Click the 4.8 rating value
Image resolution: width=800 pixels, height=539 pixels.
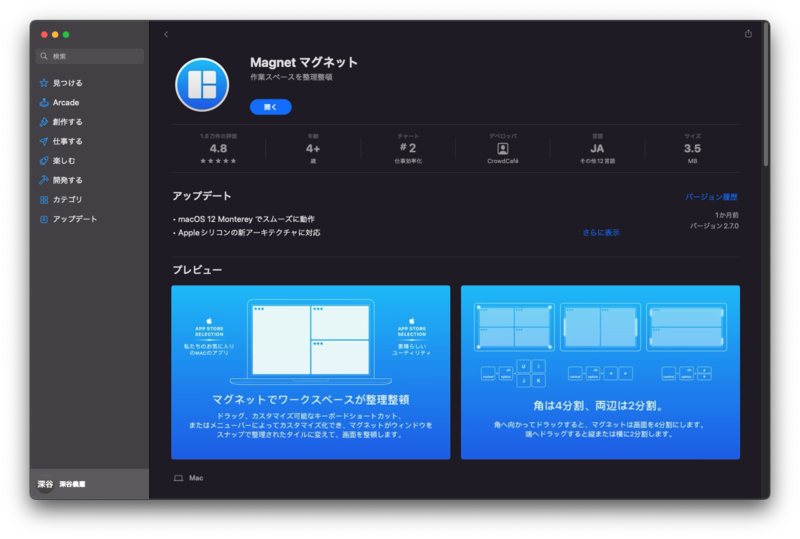point(218,149)
